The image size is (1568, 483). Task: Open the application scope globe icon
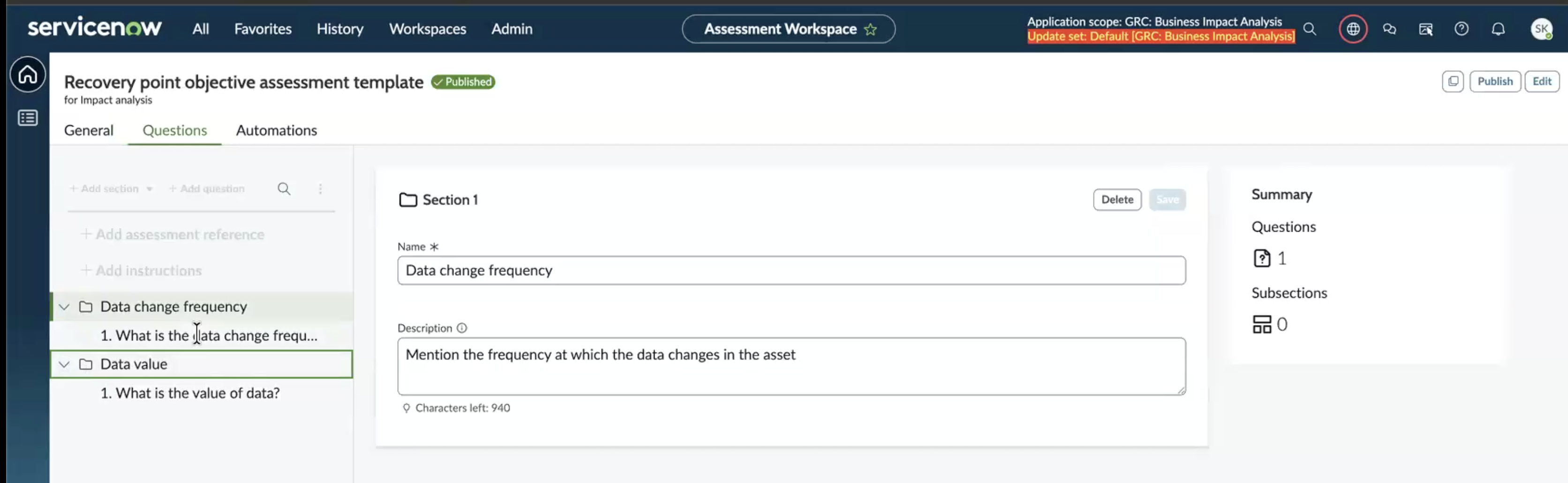1352,29
